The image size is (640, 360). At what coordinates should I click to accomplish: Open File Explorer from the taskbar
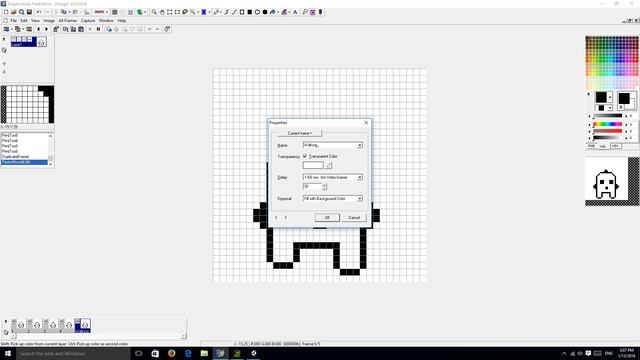(x=204, y=353)
